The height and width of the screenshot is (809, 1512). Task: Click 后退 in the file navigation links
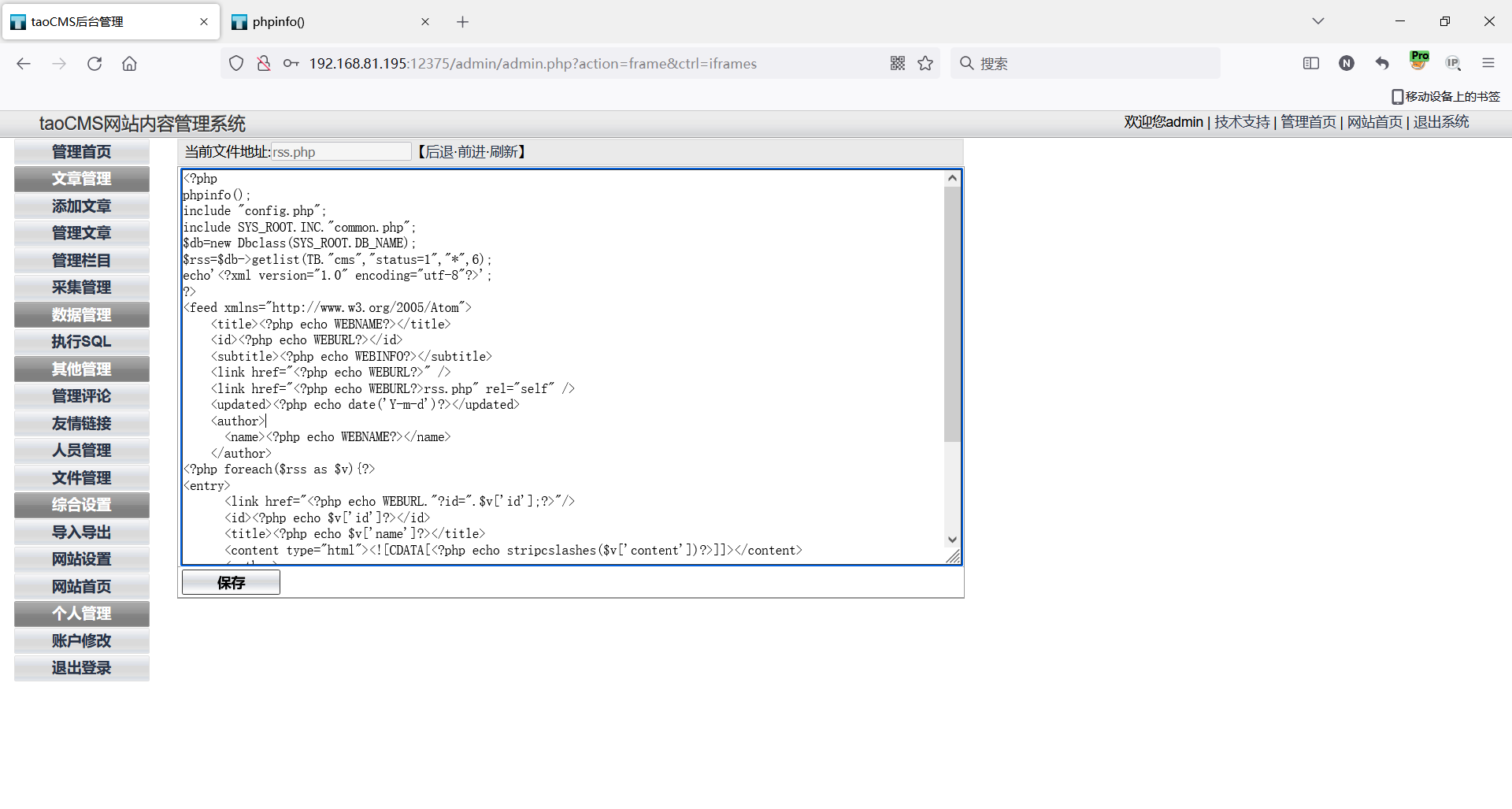tap(440, 152)
